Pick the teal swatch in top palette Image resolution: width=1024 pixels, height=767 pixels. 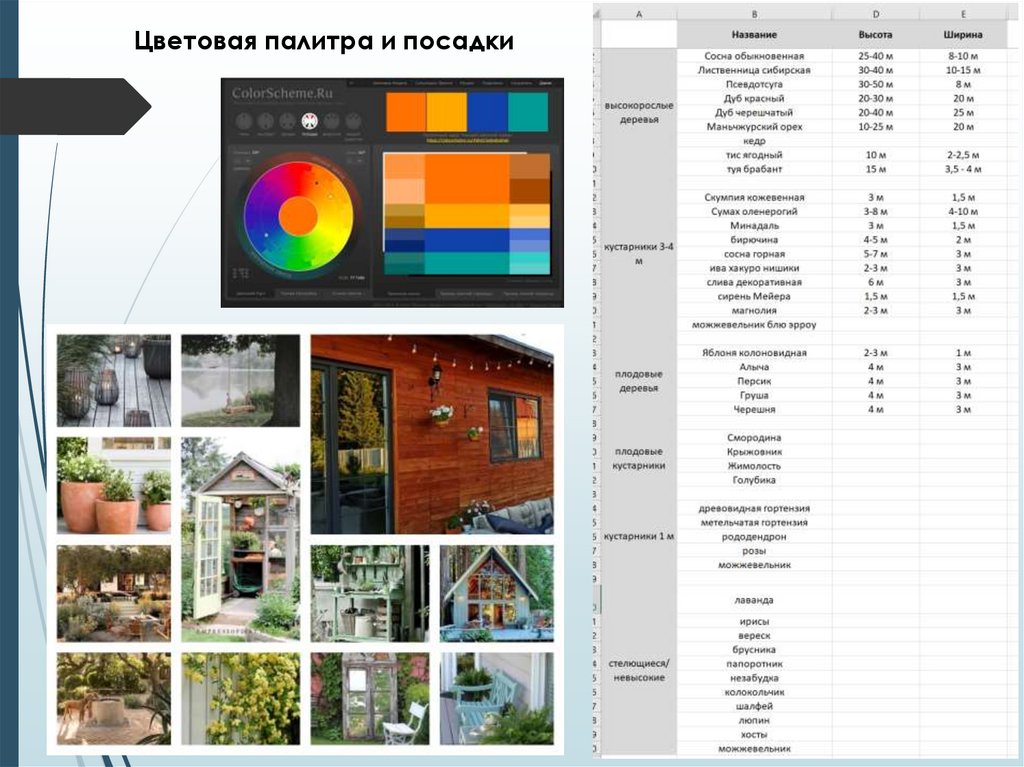pyautogui.click(x=528, y=112)
